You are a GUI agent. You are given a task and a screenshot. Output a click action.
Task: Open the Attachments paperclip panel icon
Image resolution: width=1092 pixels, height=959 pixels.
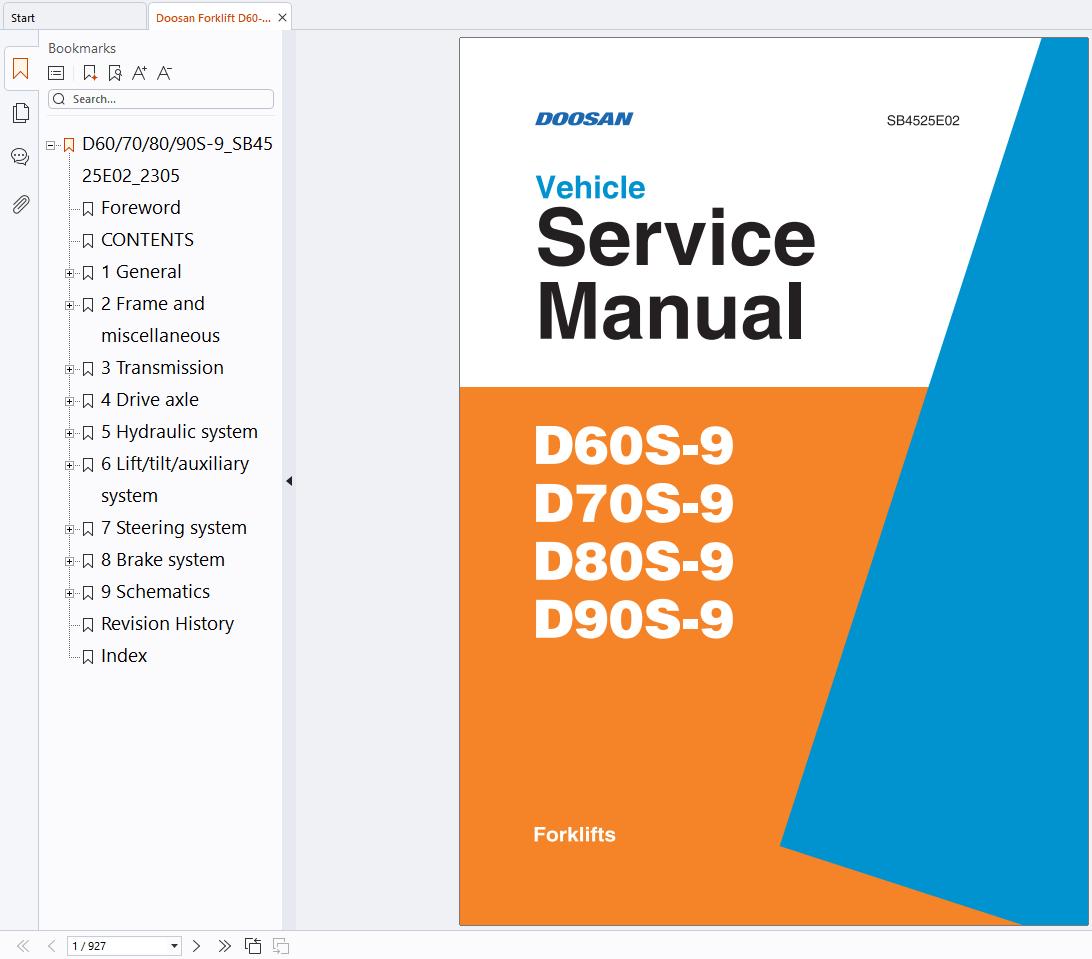pyautogui.click(x=21, y=204)
